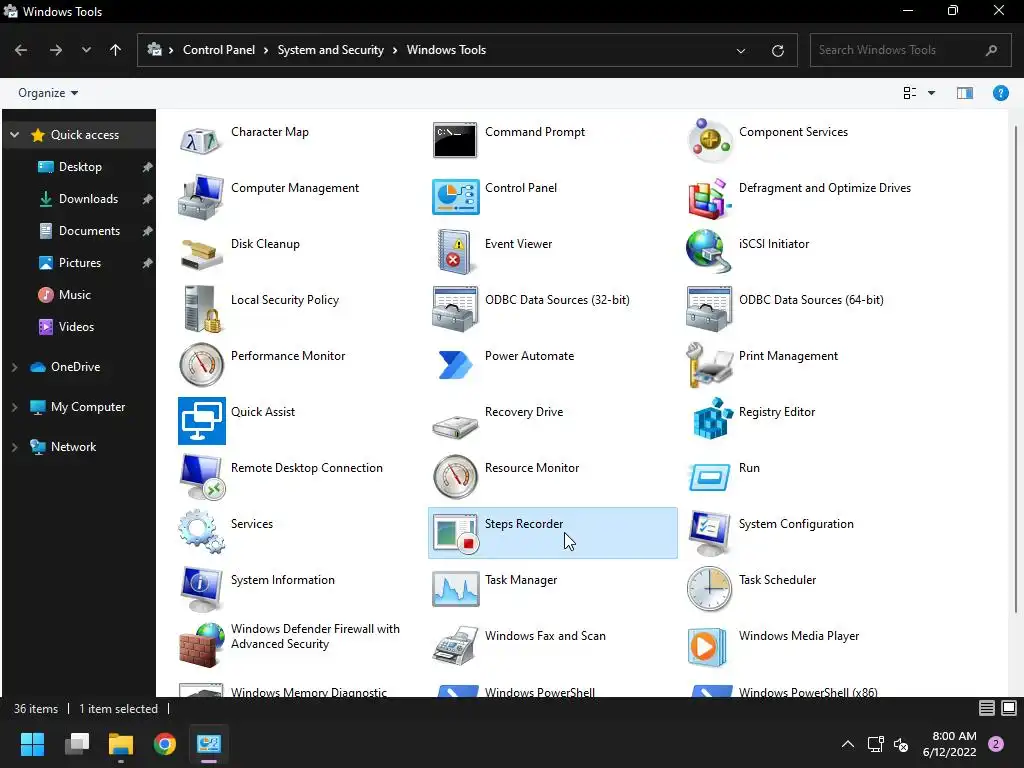Select the Command Prompt icon
The width and height of the screenshot is (1024, 768).
click(455, 140)
